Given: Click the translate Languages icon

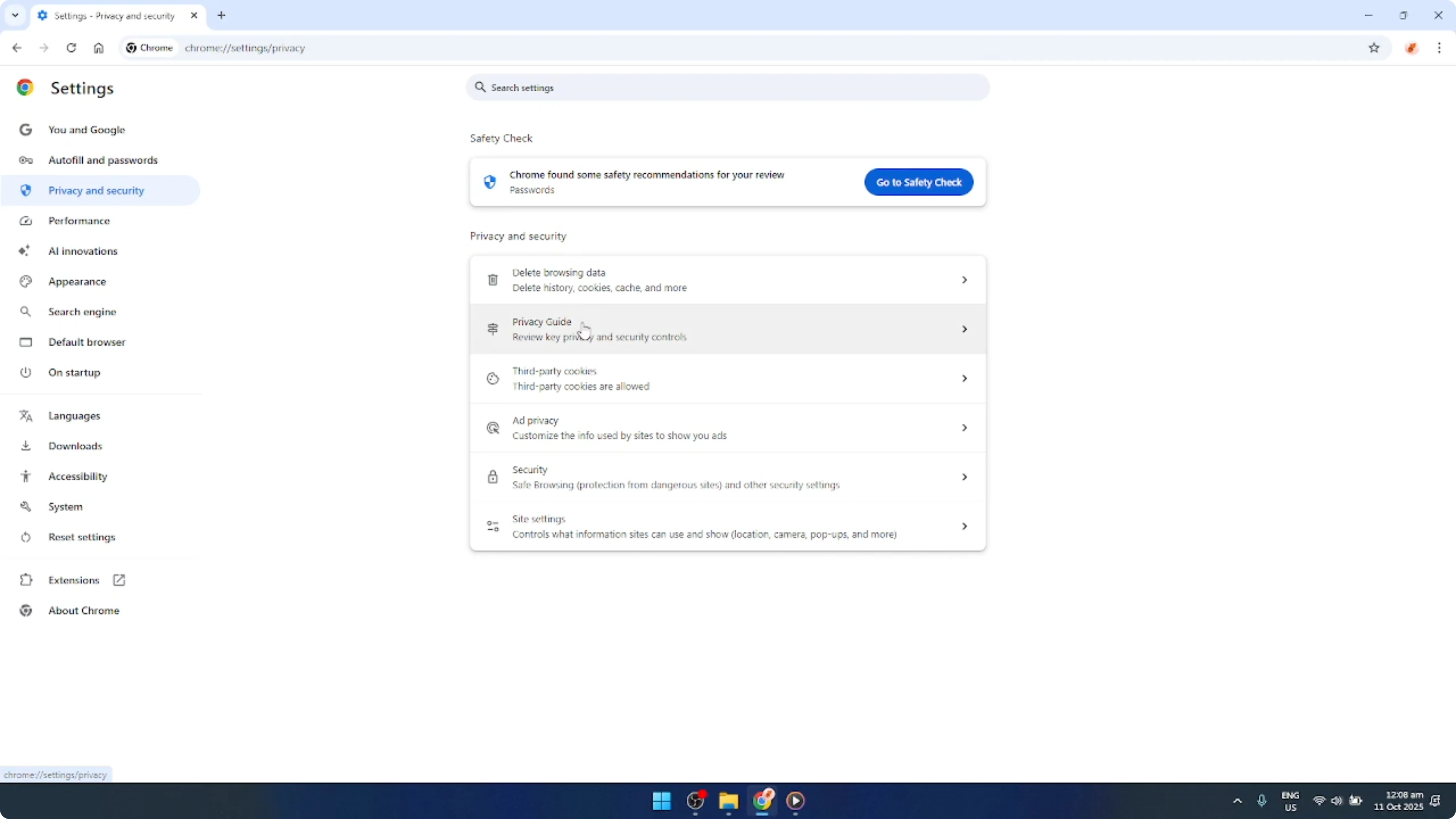Looking at the screenshot, I should 25,415.
